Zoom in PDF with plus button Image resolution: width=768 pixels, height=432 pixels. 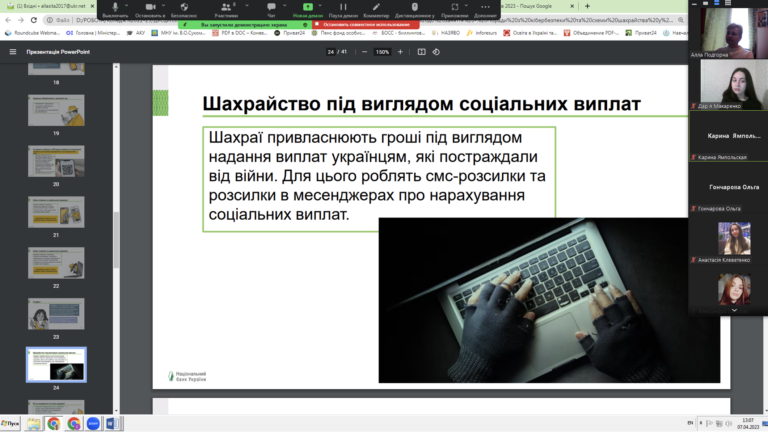400,52
